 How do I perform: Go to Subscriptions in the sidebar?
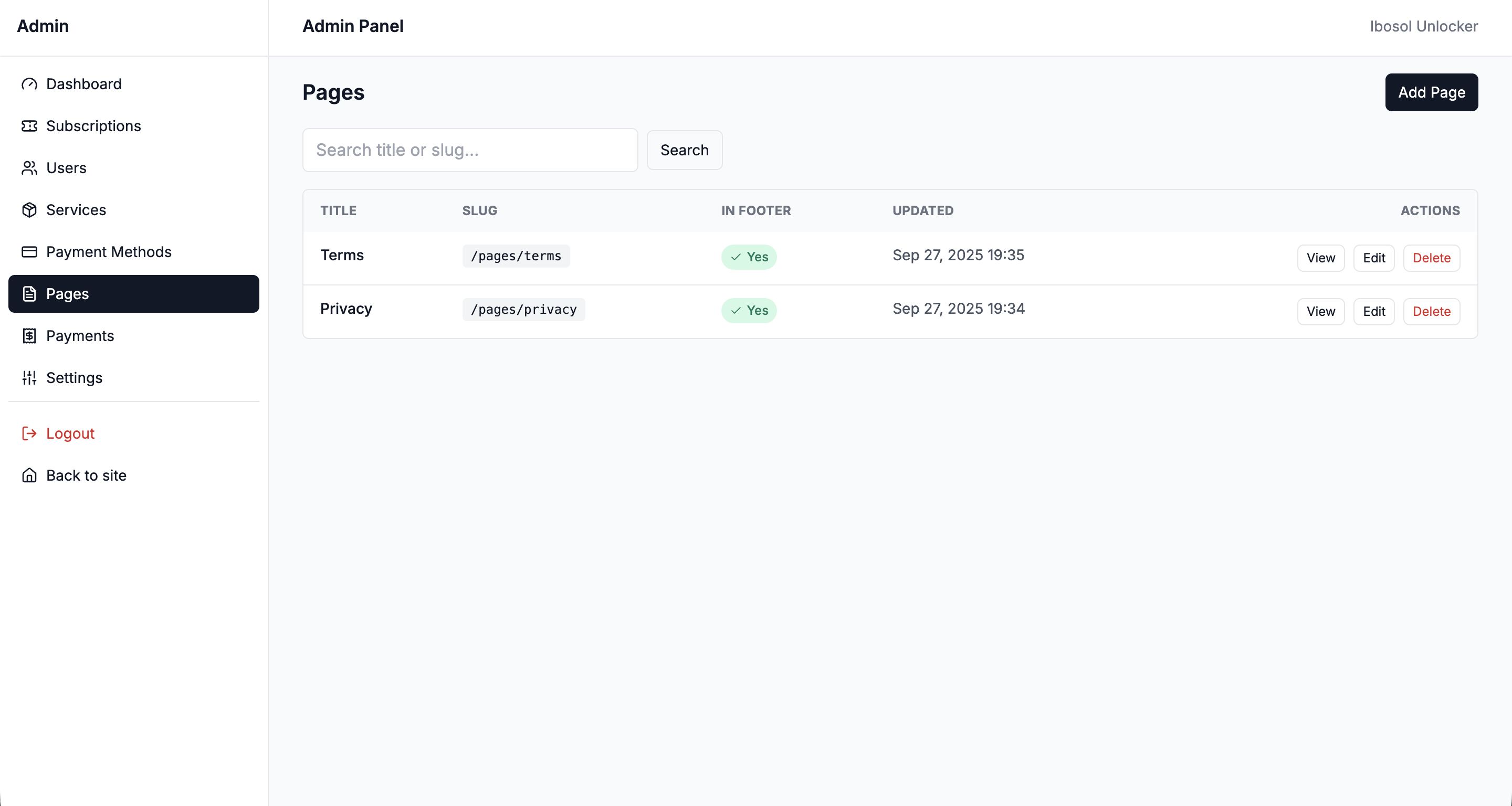pyautogui.click(x=93, y=126)
